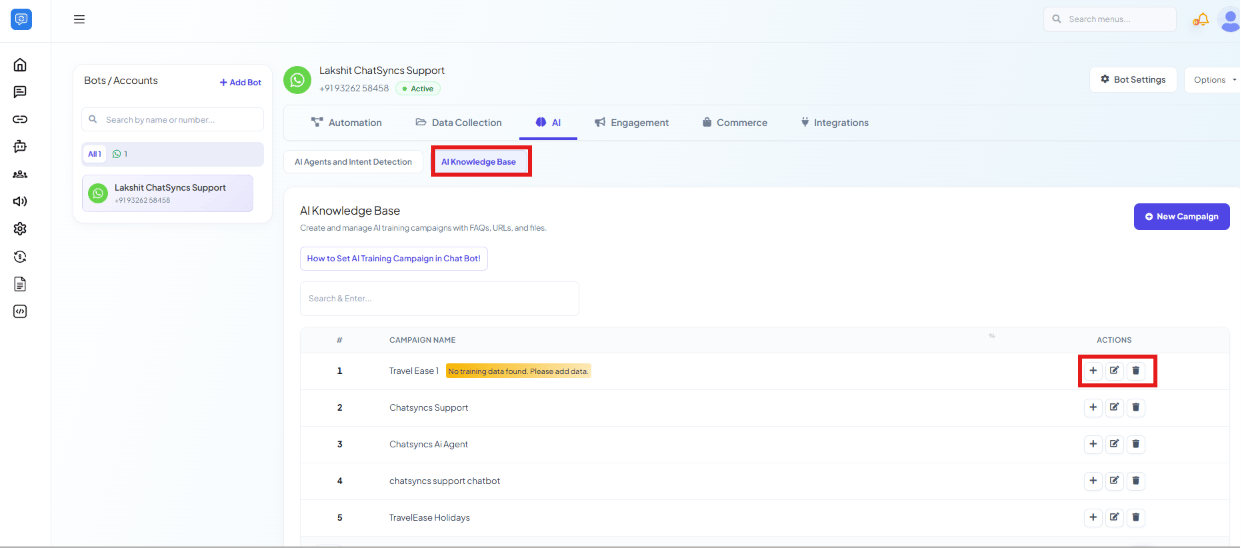Delete the Chatsyncs Ai Agent campaign
Viewport: 1241px width, 548px height.
tap(1136, 444)
